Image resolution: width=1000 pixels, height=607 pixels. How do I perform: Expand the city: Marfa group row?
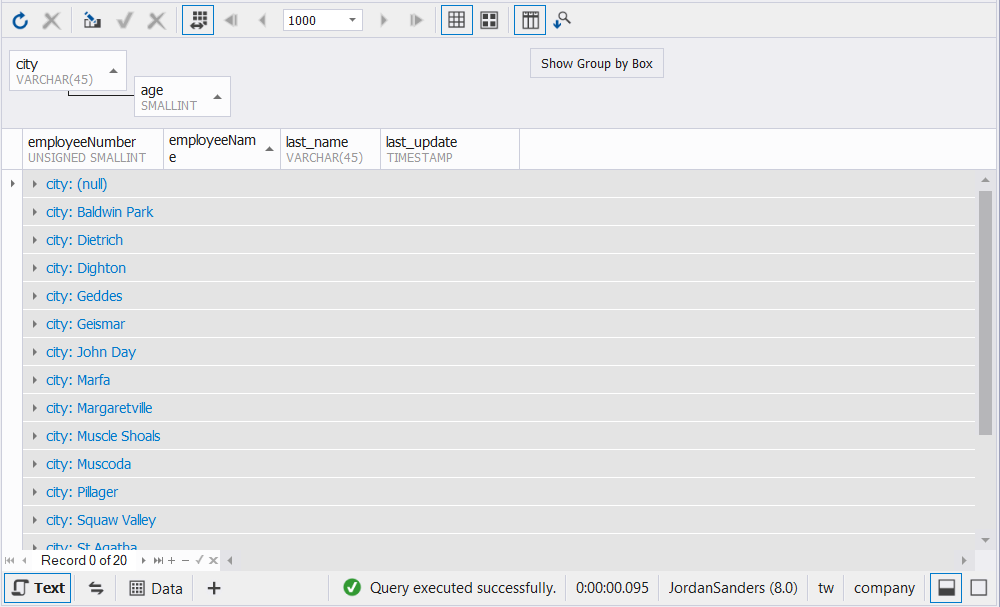coord(34,380)
